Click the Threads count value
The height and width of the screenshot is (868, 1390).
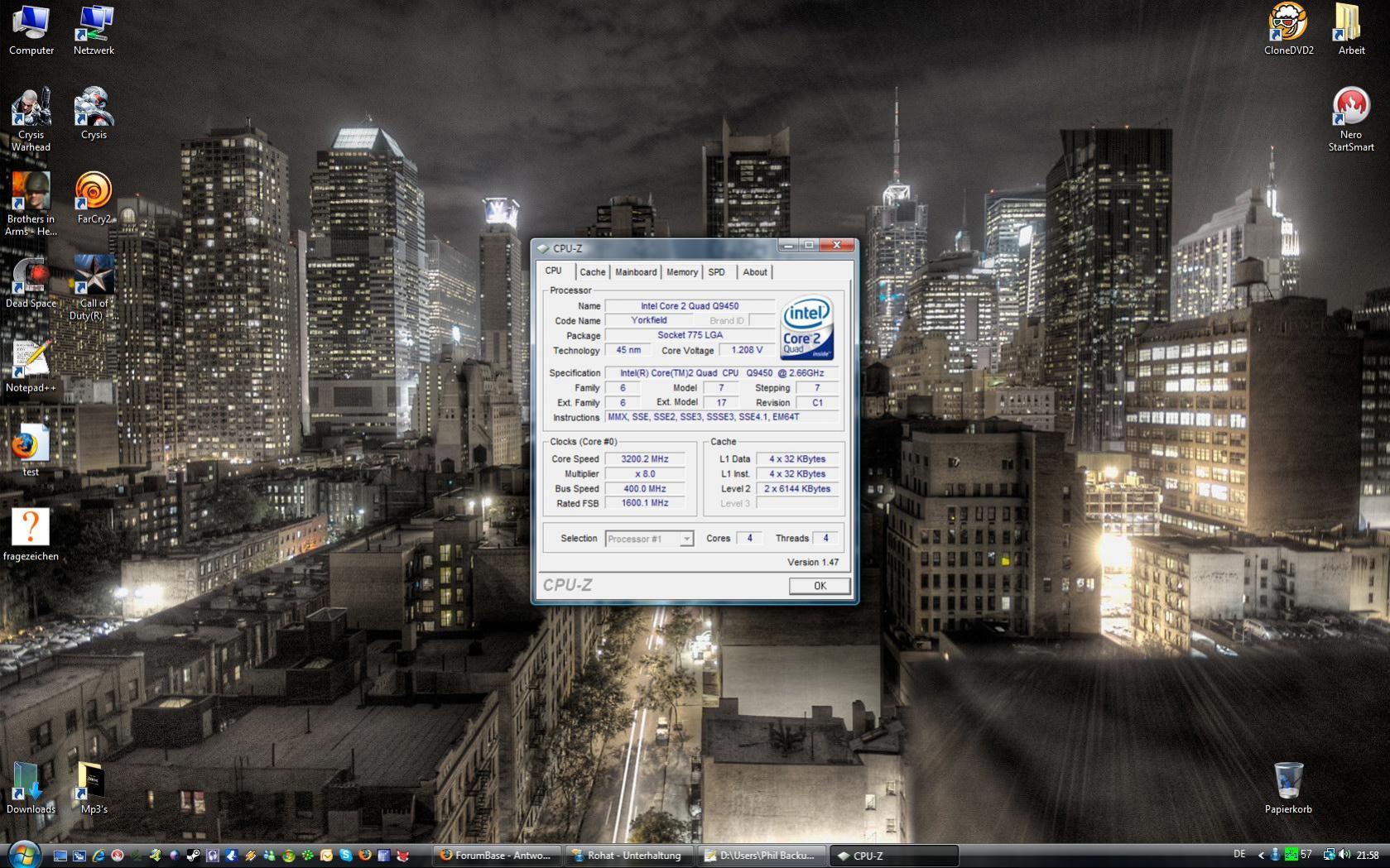[x=825, y=538]
